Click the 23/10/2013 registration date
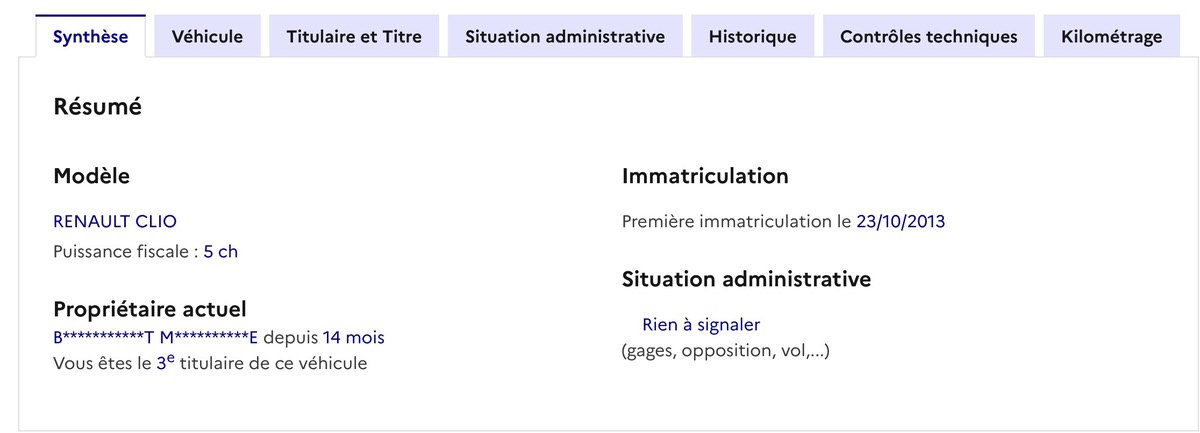This screenshot has height=433, width=1200. (900, 222)
